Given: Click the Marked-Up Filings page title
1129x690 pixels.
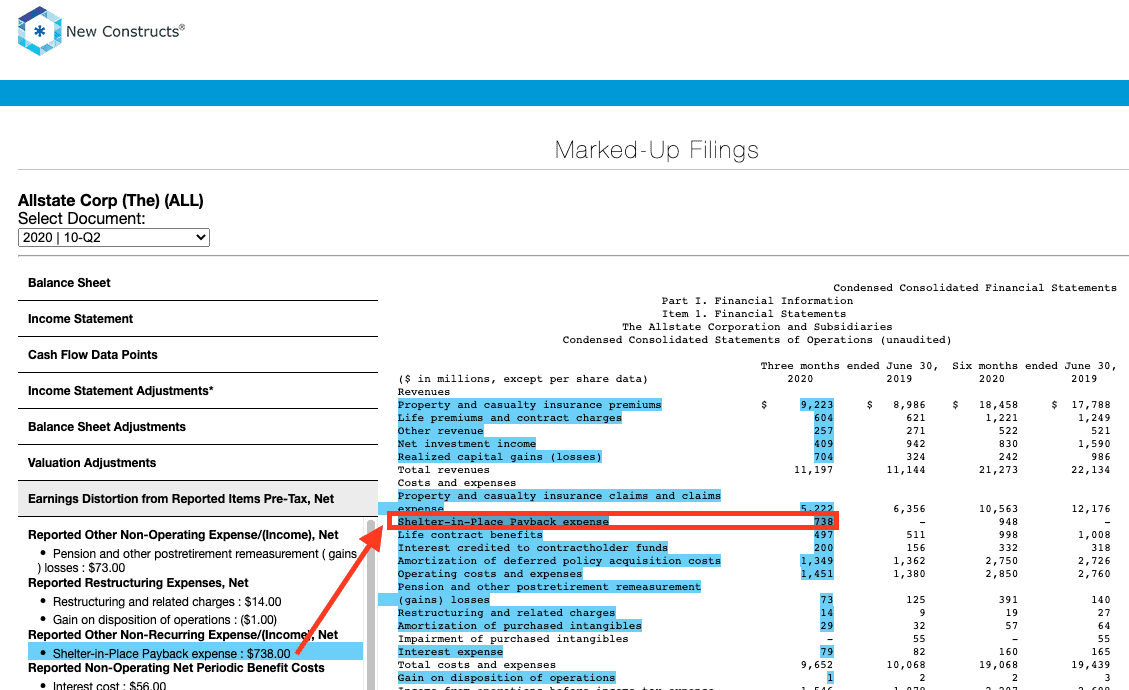Looking at the screenshot, I should (657, 150).
